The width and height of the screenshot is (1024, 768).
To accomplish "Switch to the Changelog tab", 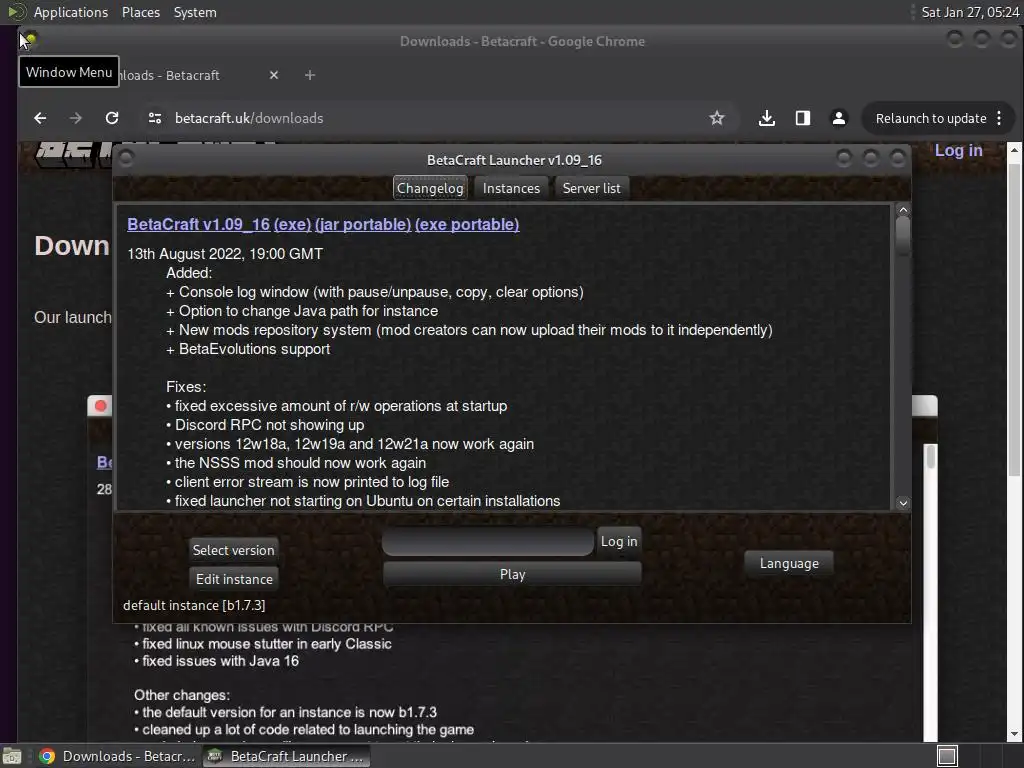I will (x=430, y=188).
